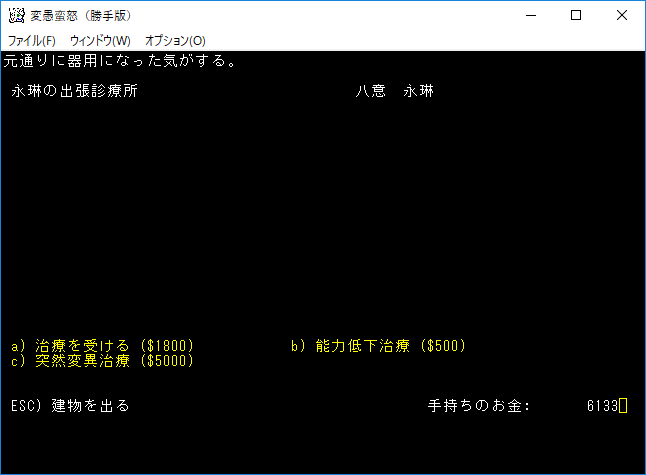The image size is (646, 475).
Task: Click the message 元通りに器用になった気がする。
Action: 120,61
